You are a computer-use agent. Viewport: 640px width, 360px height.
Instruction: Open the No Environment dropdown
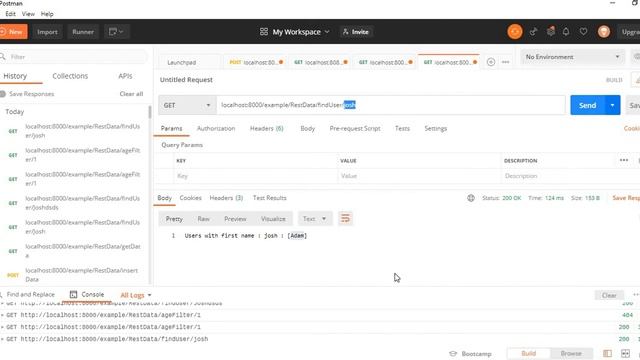(572, 57)
